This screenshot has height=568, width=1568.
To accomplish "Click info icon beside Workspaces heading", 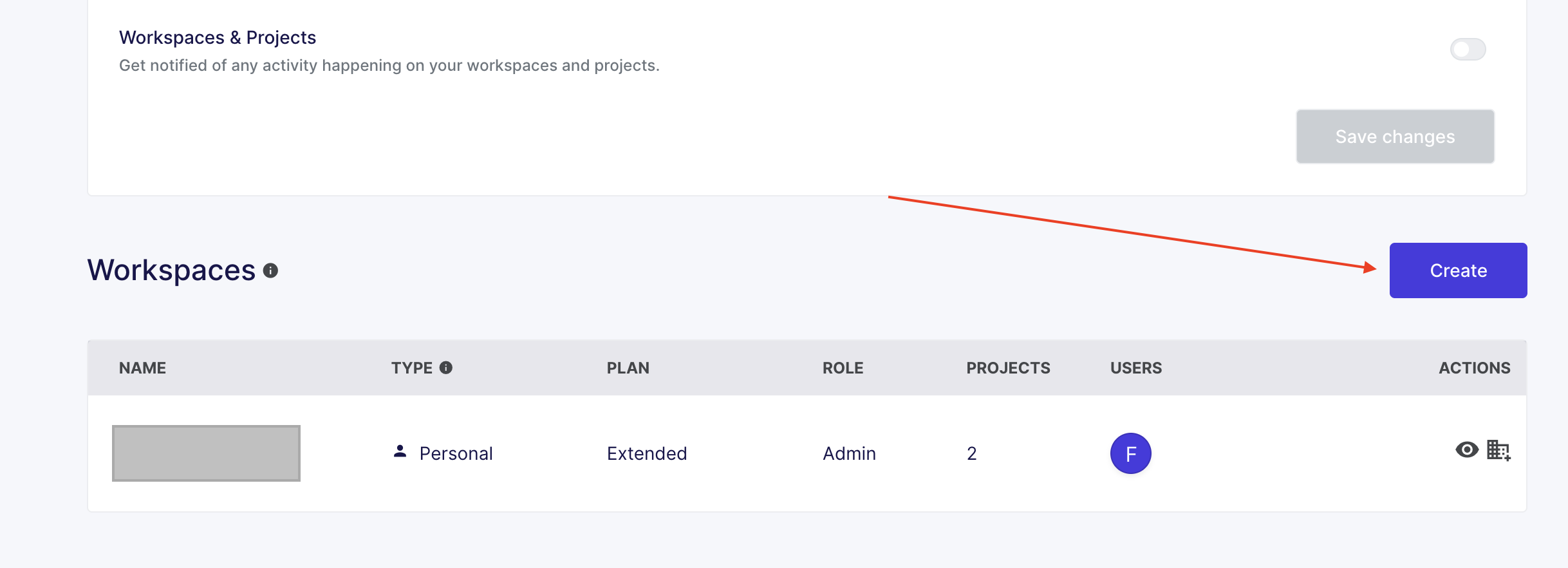I will [270, 271].
